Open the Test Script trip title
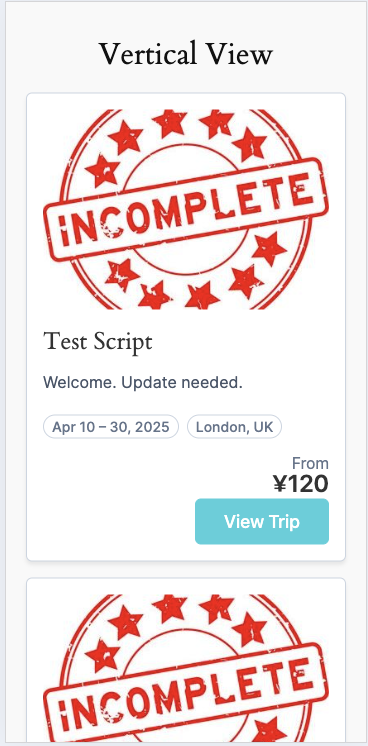Image resolution: width=368 pixels, height=746 pixels. (98, 342)
